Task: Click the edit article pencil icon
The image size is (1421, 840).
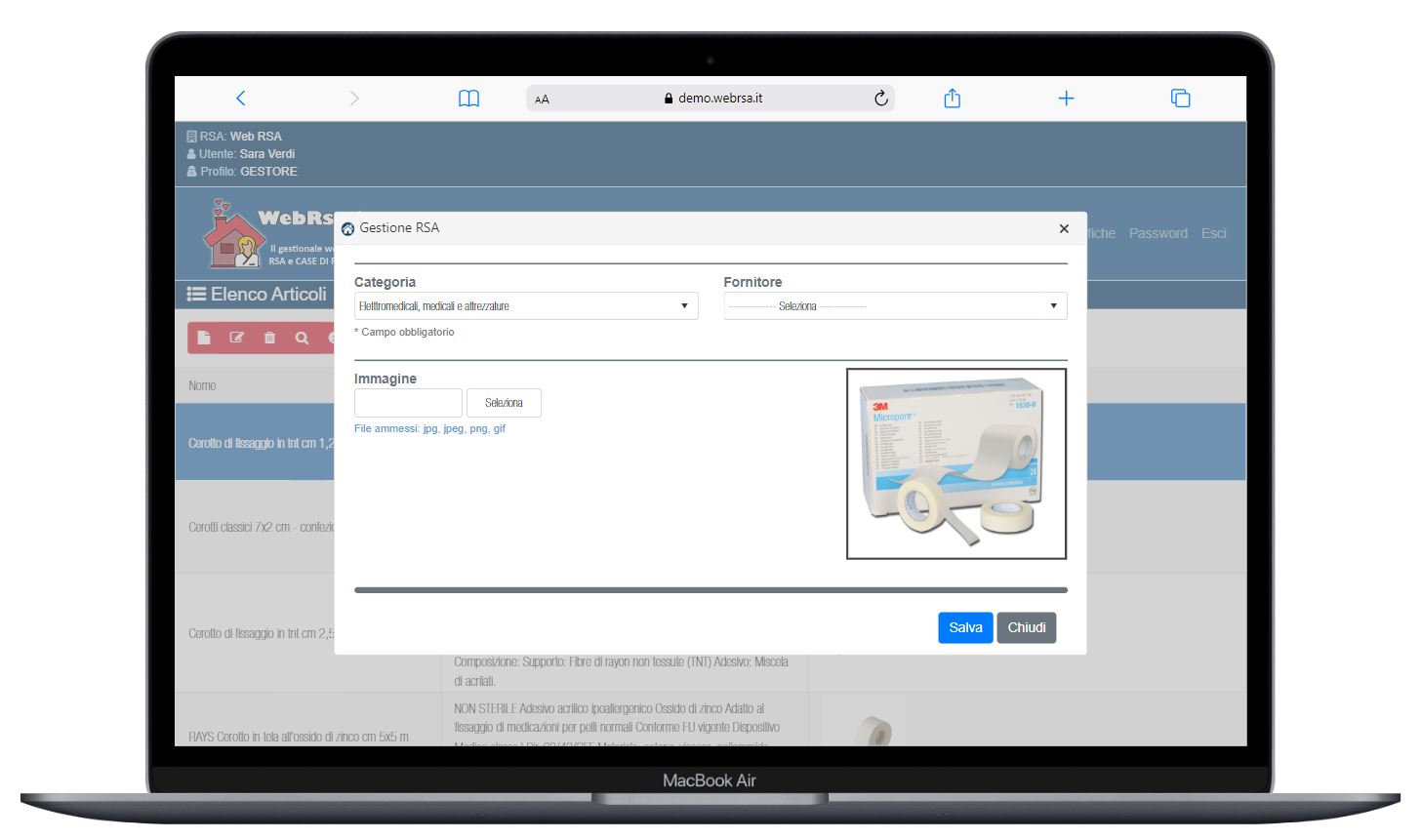Action: tap(236, 338)
